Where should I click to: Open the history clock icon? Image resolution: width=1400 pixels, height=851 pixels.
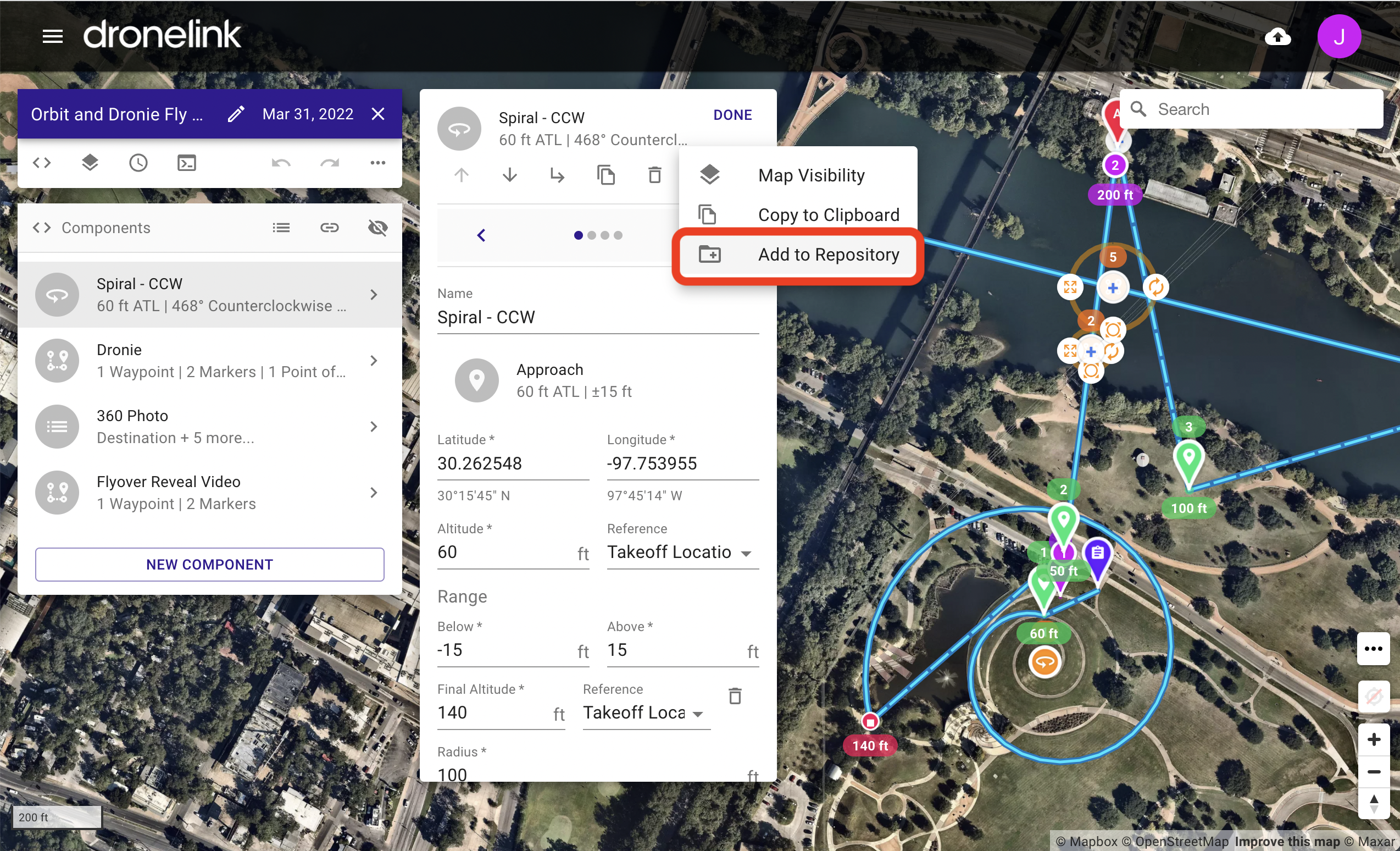click(138, 163)
